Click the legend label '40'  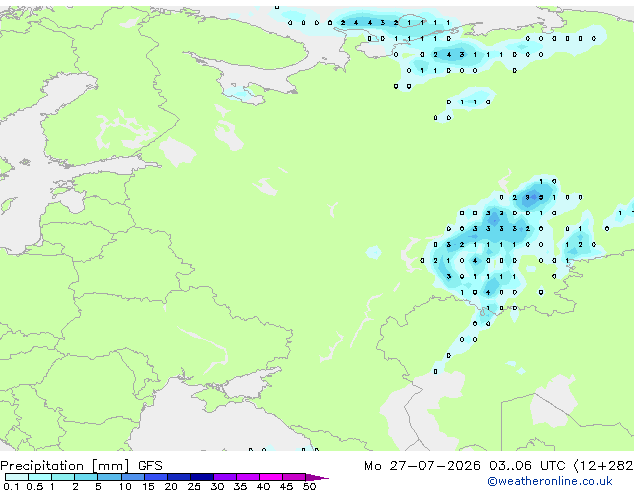[263, 486]
